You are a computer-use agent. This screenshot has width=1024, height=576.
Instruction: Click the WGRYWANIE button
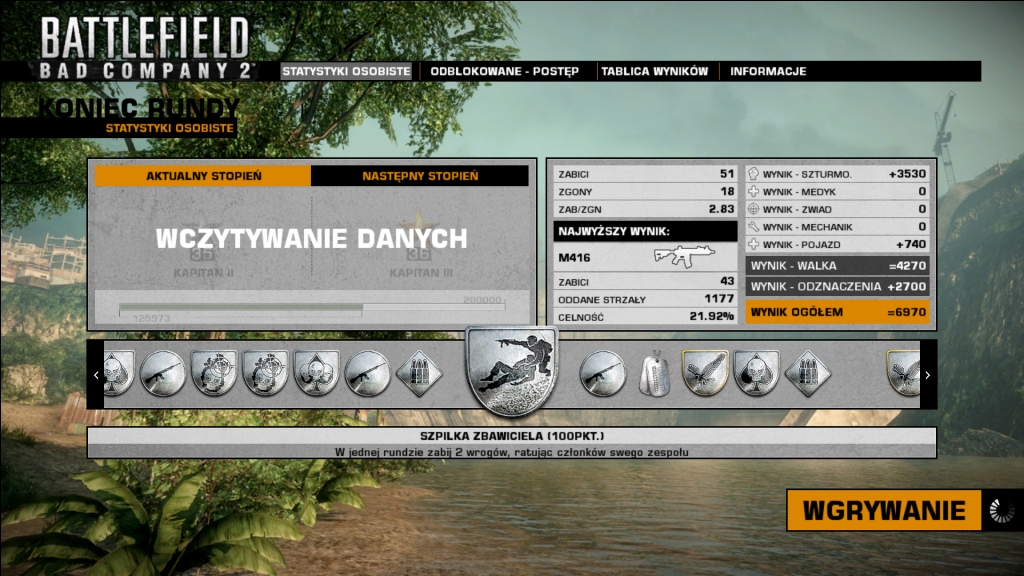tap(884, 510)
